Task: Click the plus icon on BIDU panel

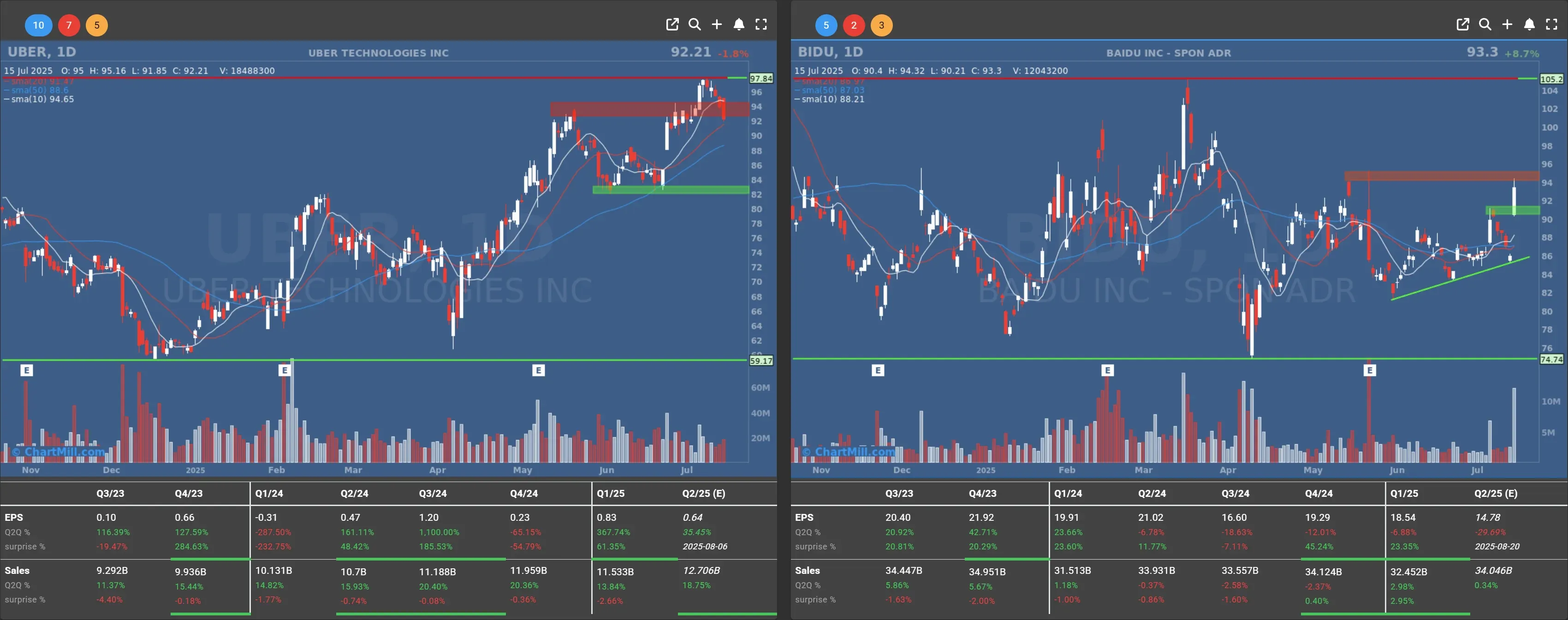Action: [x=1507, y=24]
